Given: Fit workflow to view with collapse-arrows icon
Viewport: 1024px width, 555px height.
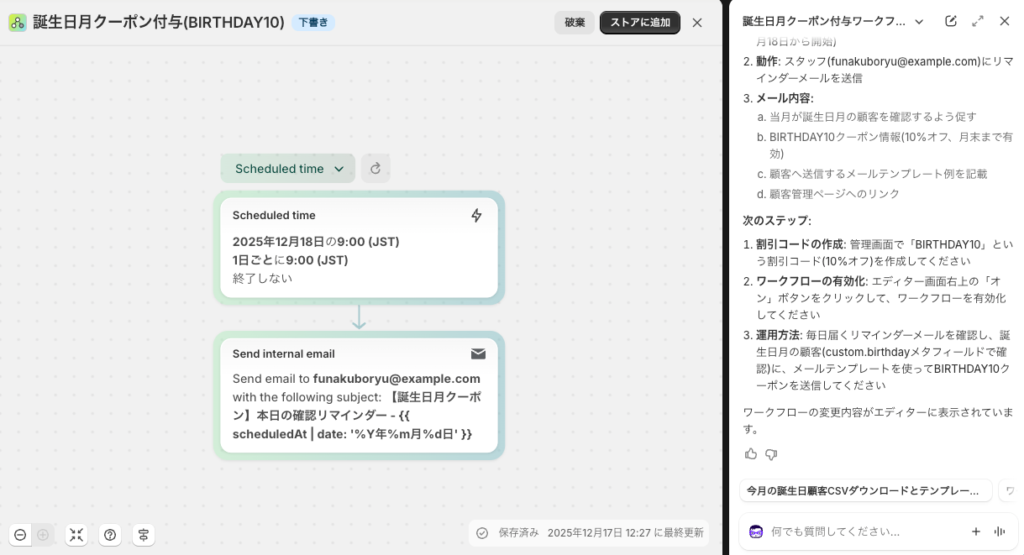Looking at the screenshot, I should click(x=76, y=535).
